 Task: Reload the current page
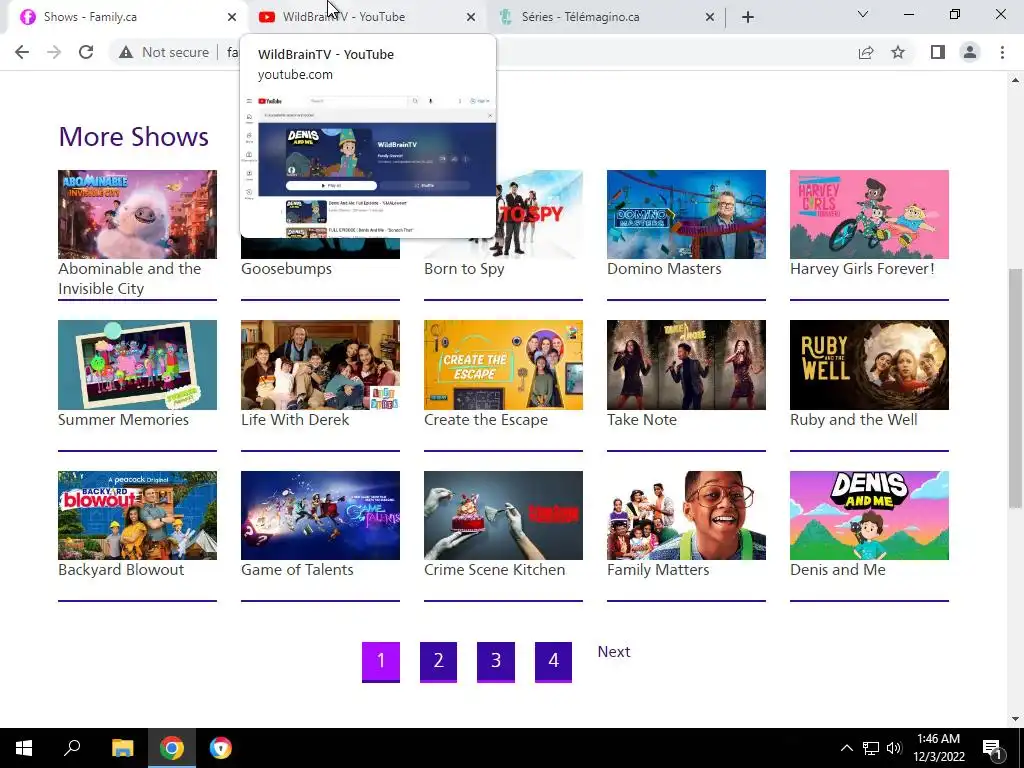pos(86,52)
